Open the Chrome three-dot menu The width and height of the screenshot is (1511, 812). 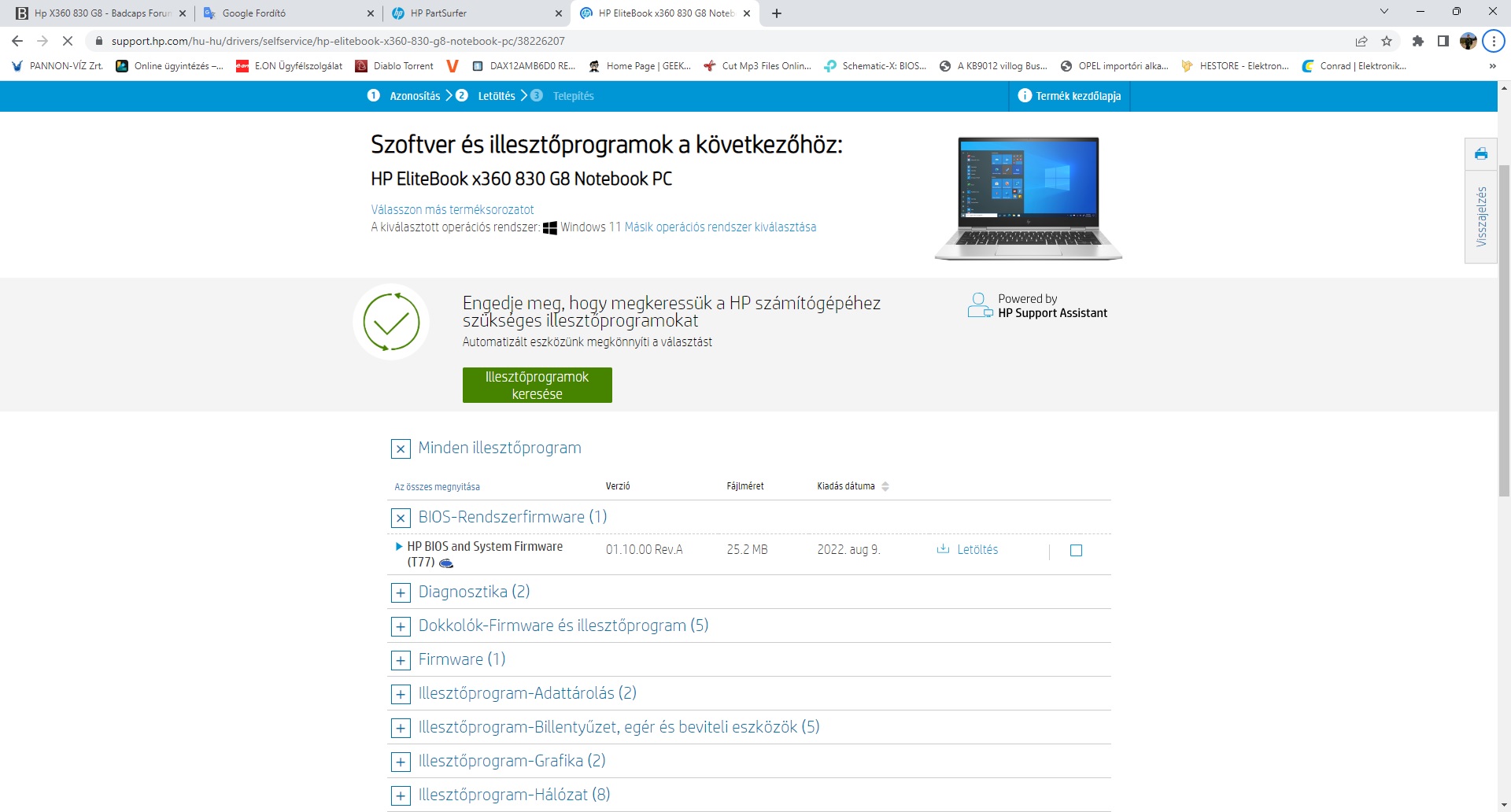coord(1494,41)
